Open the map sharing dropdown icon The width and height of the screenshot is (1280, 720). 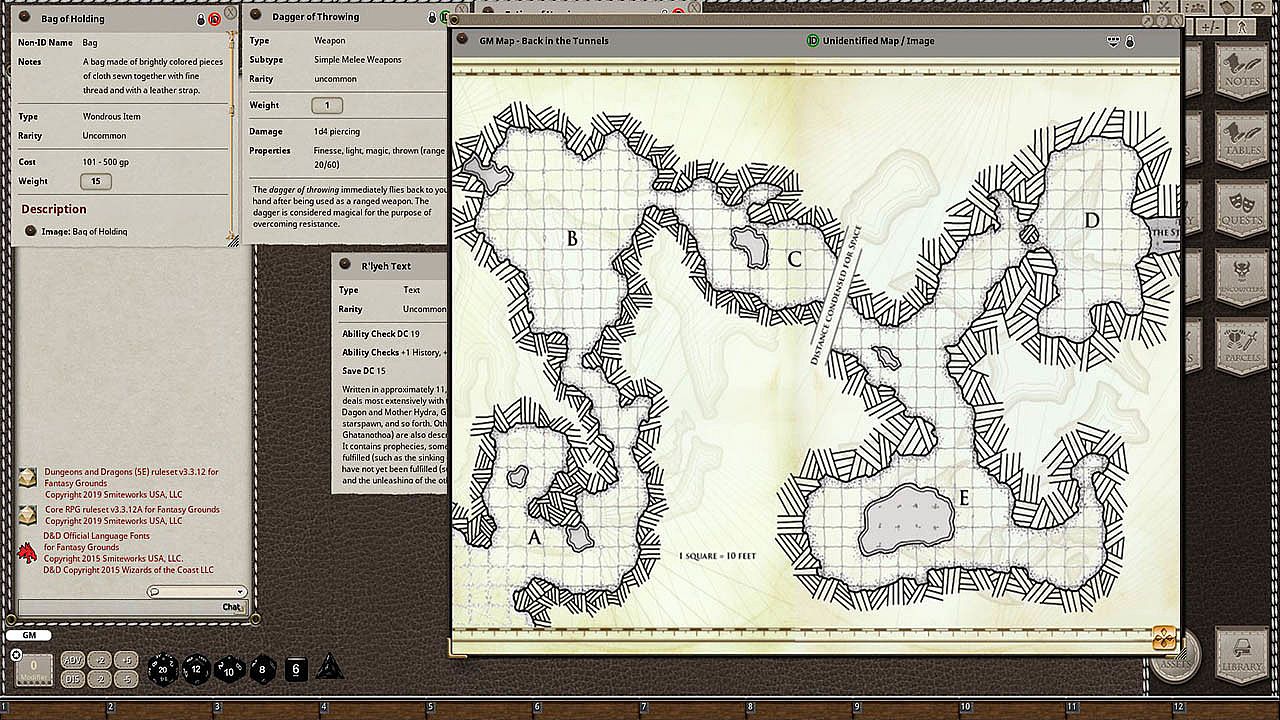1113,41
